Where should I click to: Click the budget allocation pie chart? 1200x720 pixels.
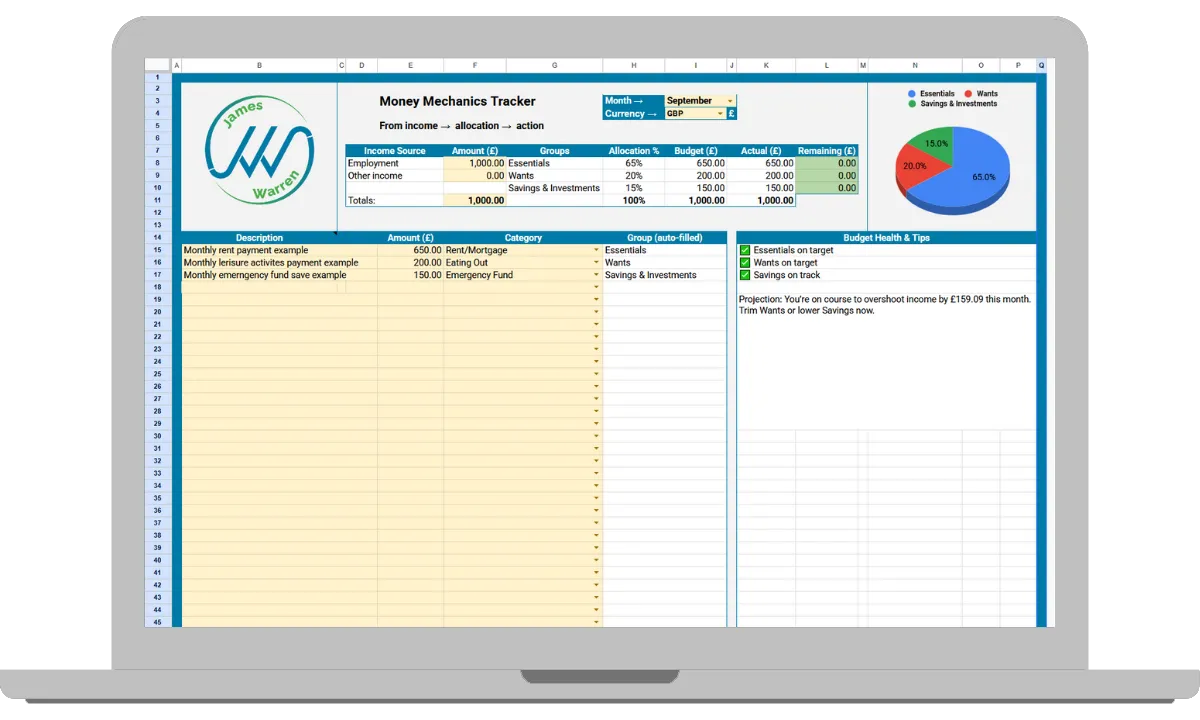pyautogui.click(x=953, y=170)
